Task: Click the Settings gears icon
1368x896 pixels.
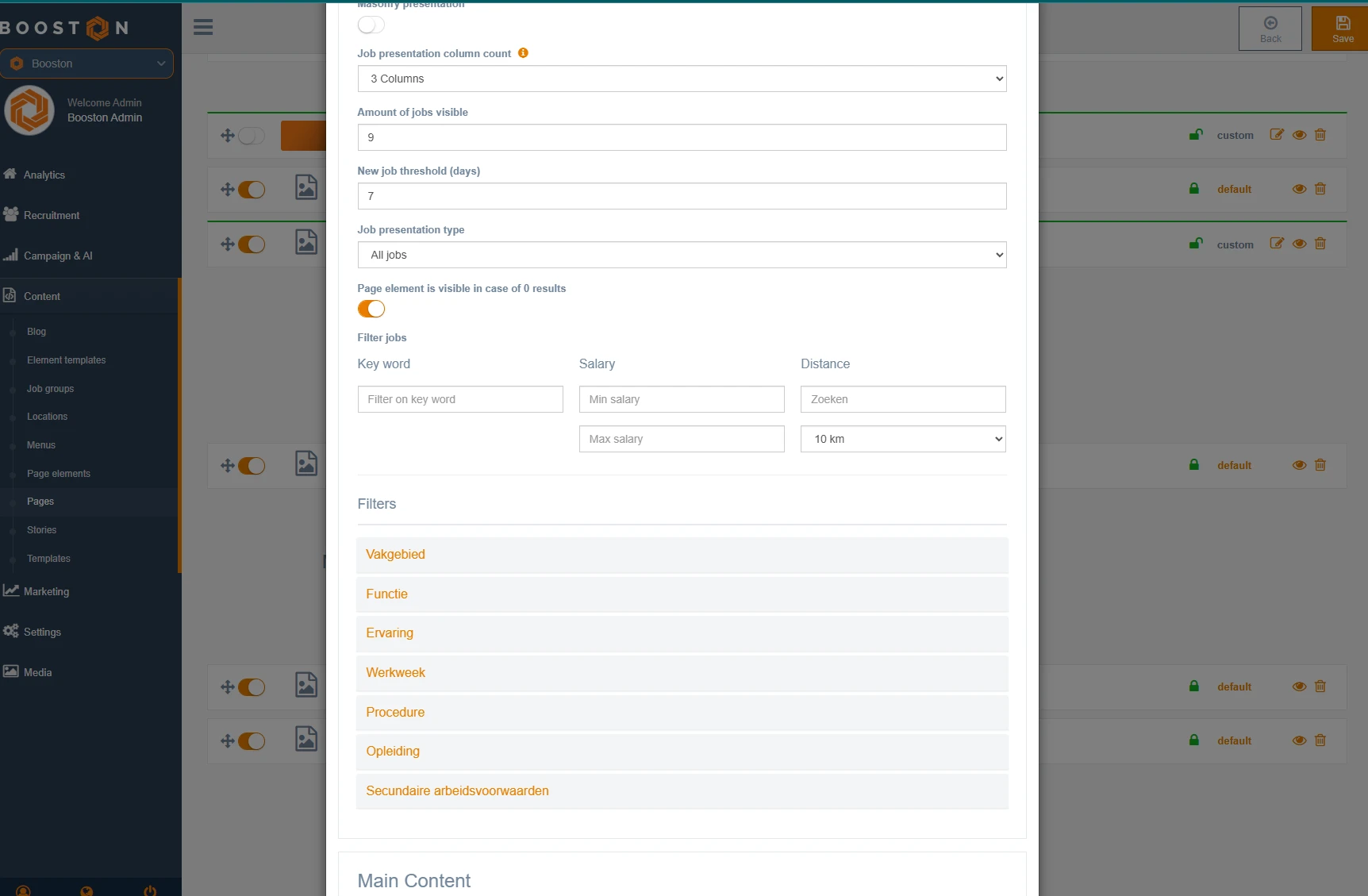Action: coord(10,631)
